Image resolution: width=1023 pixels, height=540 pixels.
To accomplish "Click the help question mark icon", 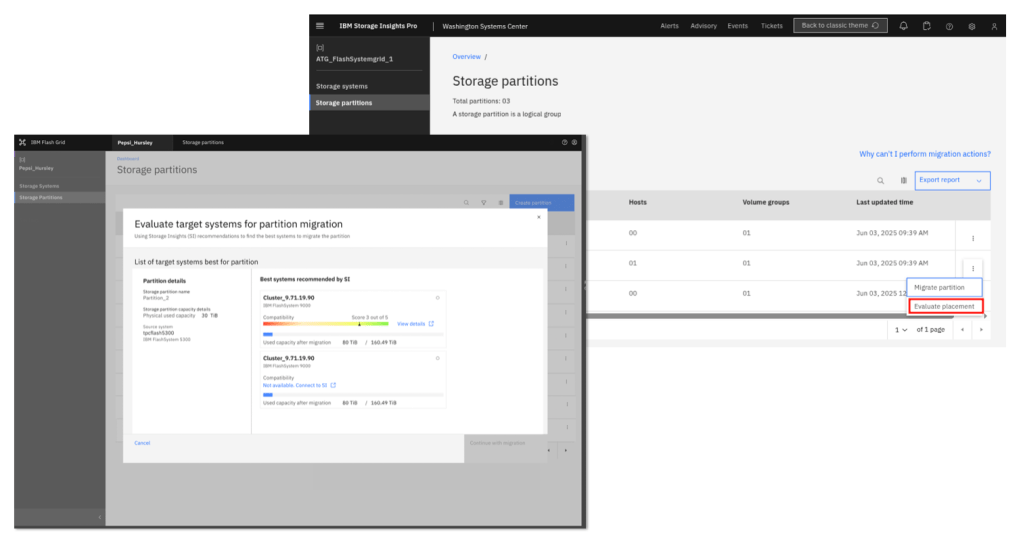I will pos(949,26).
